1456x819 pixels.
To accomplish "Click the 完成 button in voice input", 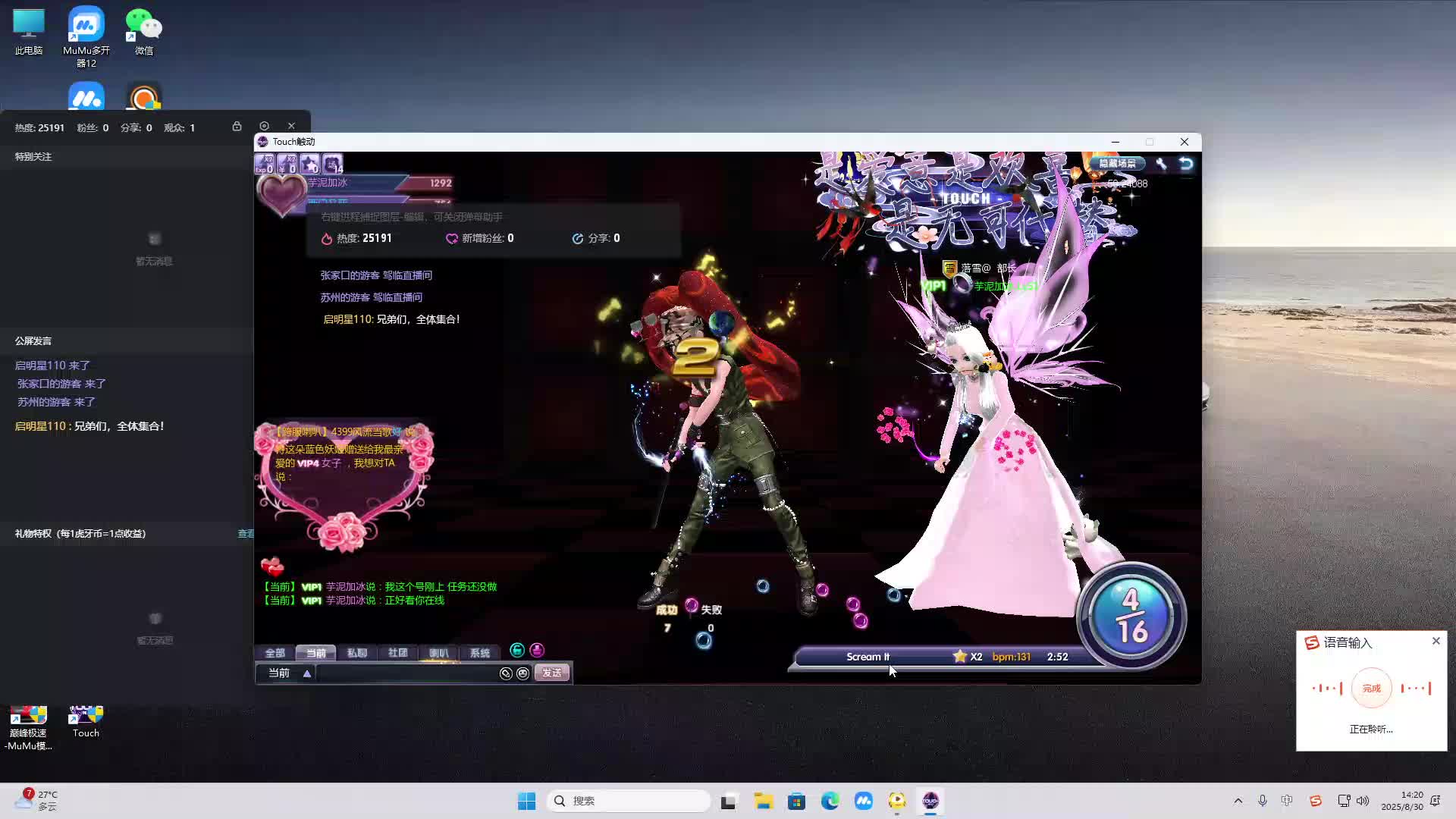I will click(x=1371, y=689).
